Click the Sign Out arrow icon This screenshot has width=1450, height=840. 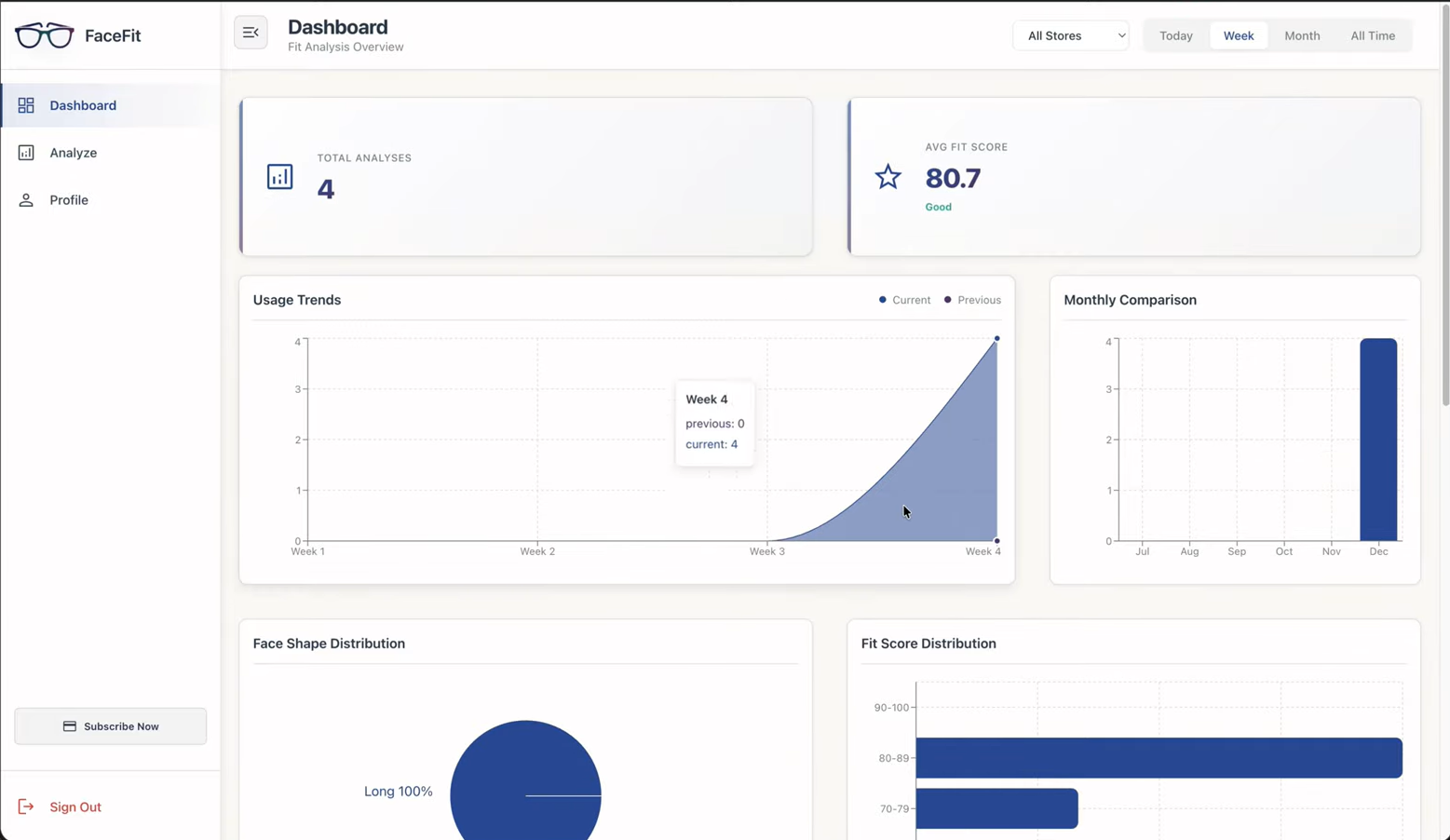(x=26, y=806)
